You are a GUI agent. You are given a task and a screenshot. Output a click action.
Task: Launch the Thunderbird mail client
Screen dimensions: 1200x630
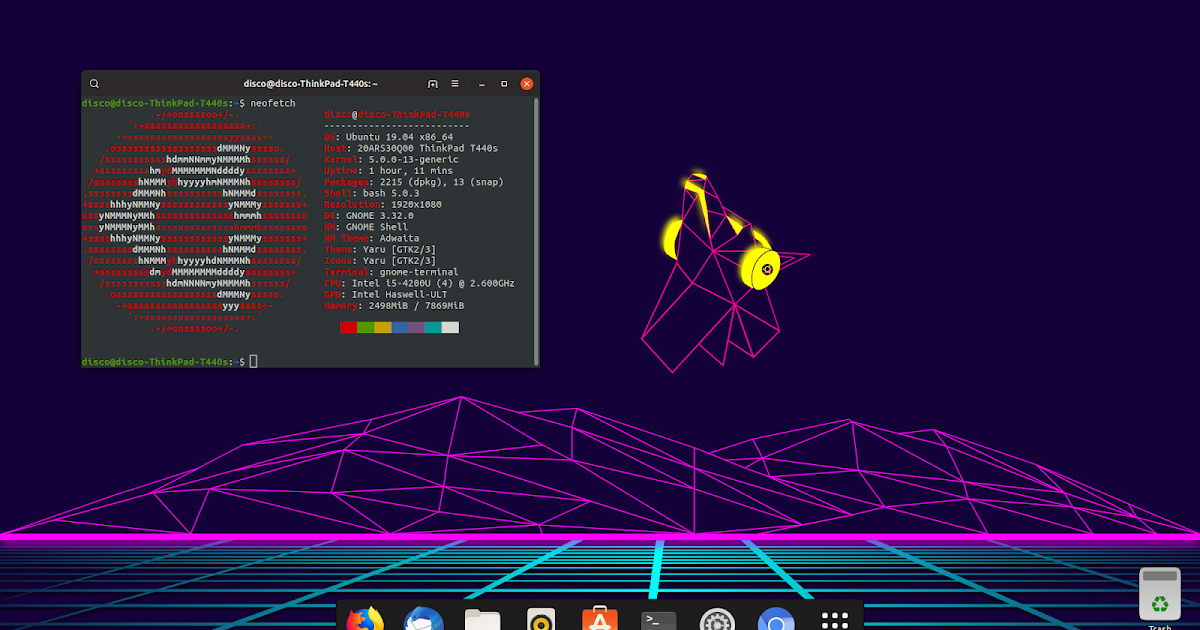(423, 620)
